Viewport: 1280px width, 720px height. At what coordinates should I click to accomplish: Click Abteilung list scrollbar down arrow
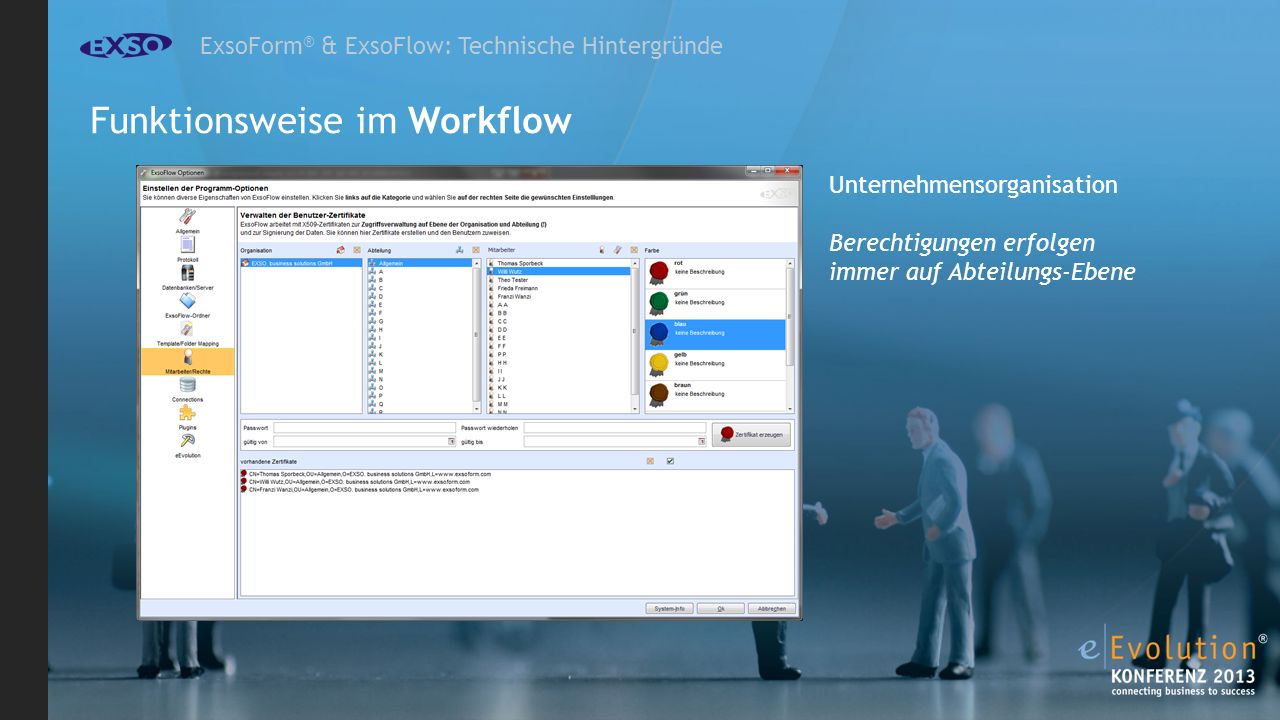click(477, 409)
